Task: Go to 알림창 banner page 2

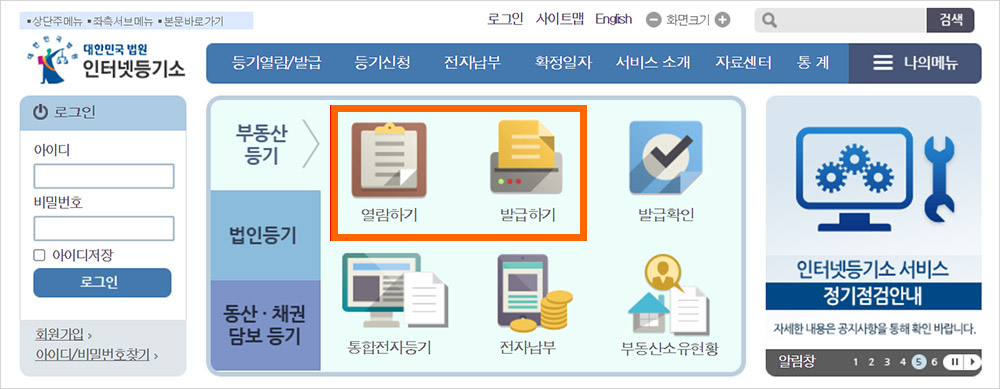Action: tap(871, 362)
